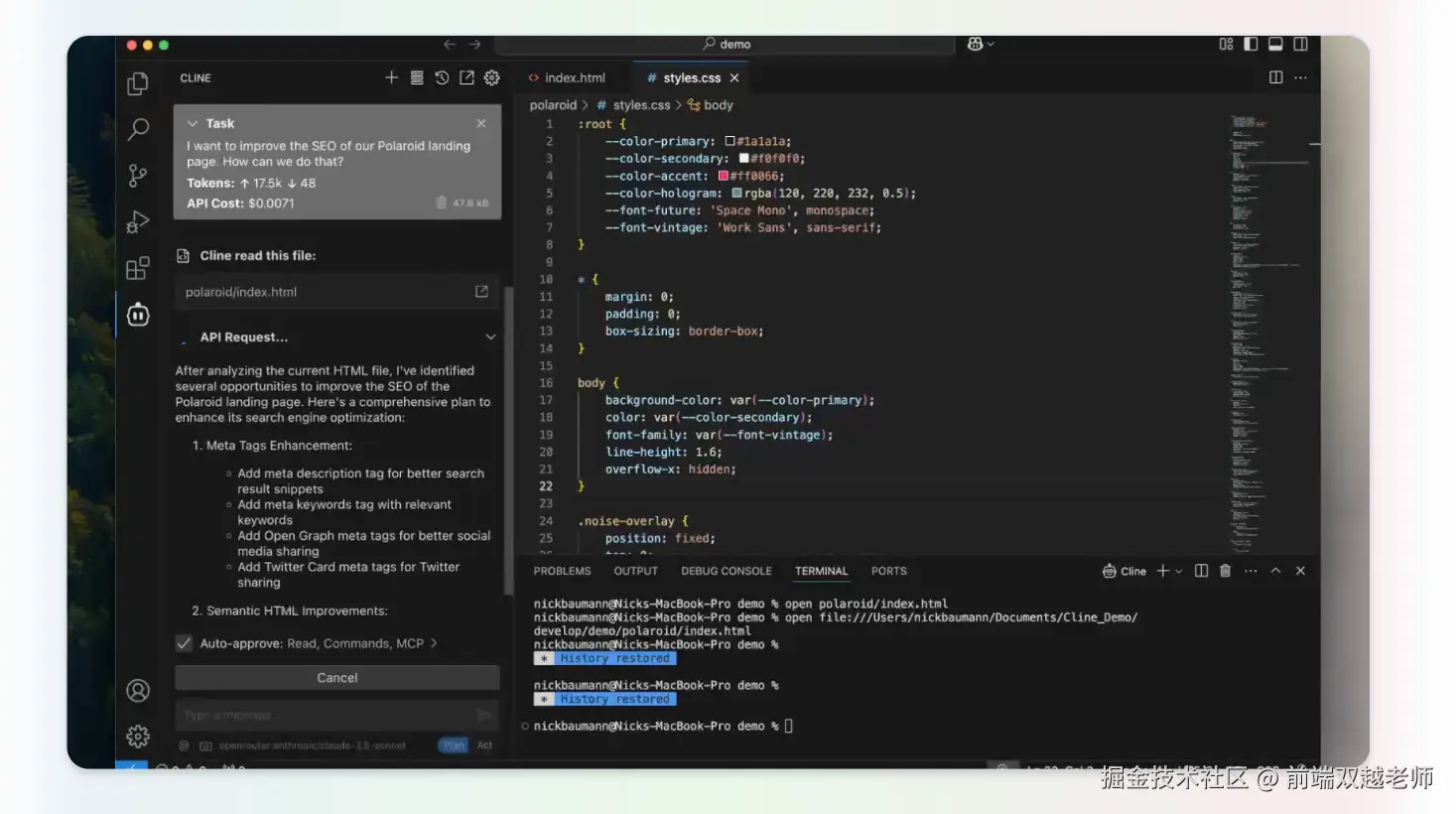Click the send arrow in message box

point(484,715)
